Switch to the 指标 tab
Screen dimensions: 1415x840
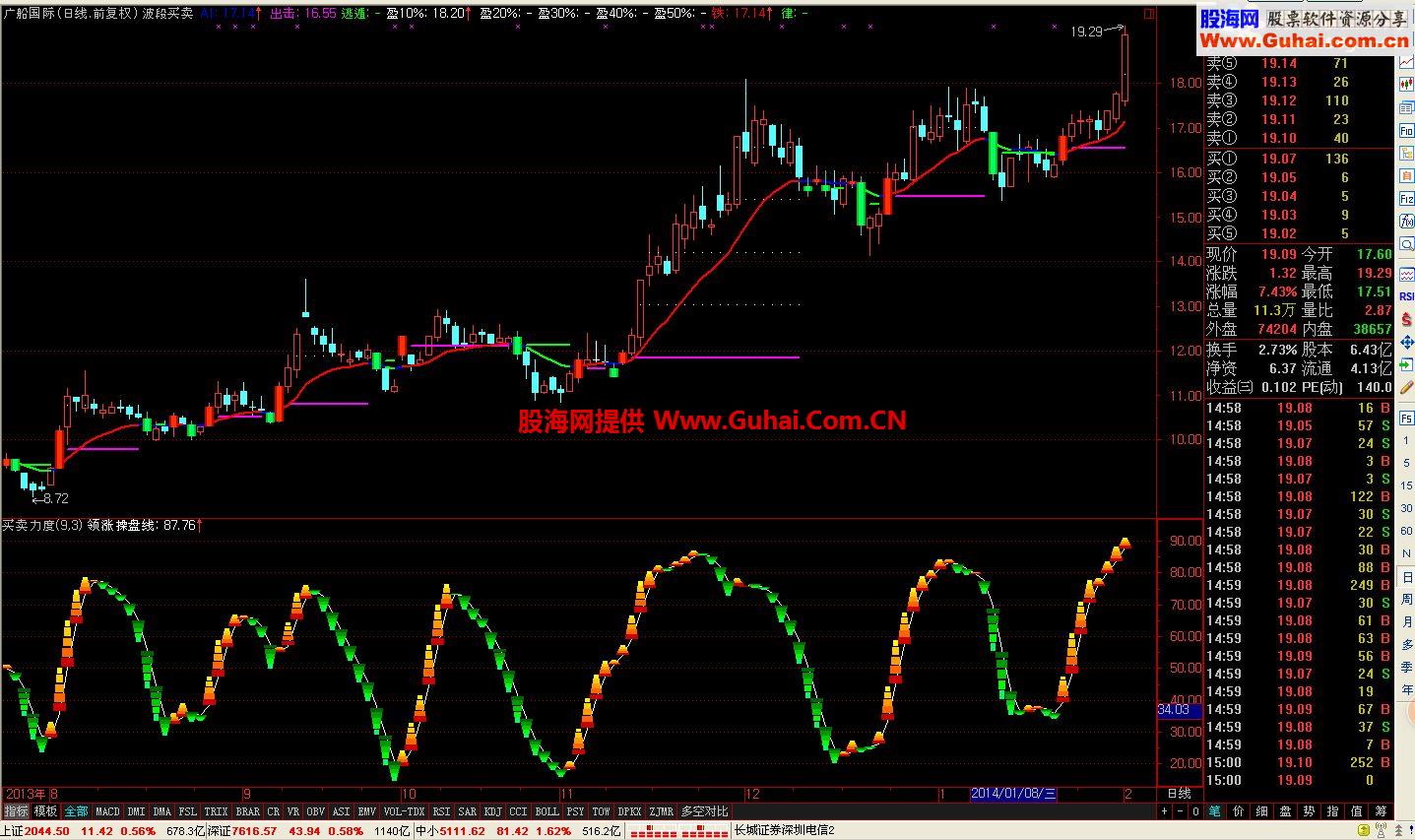(16, 811)
